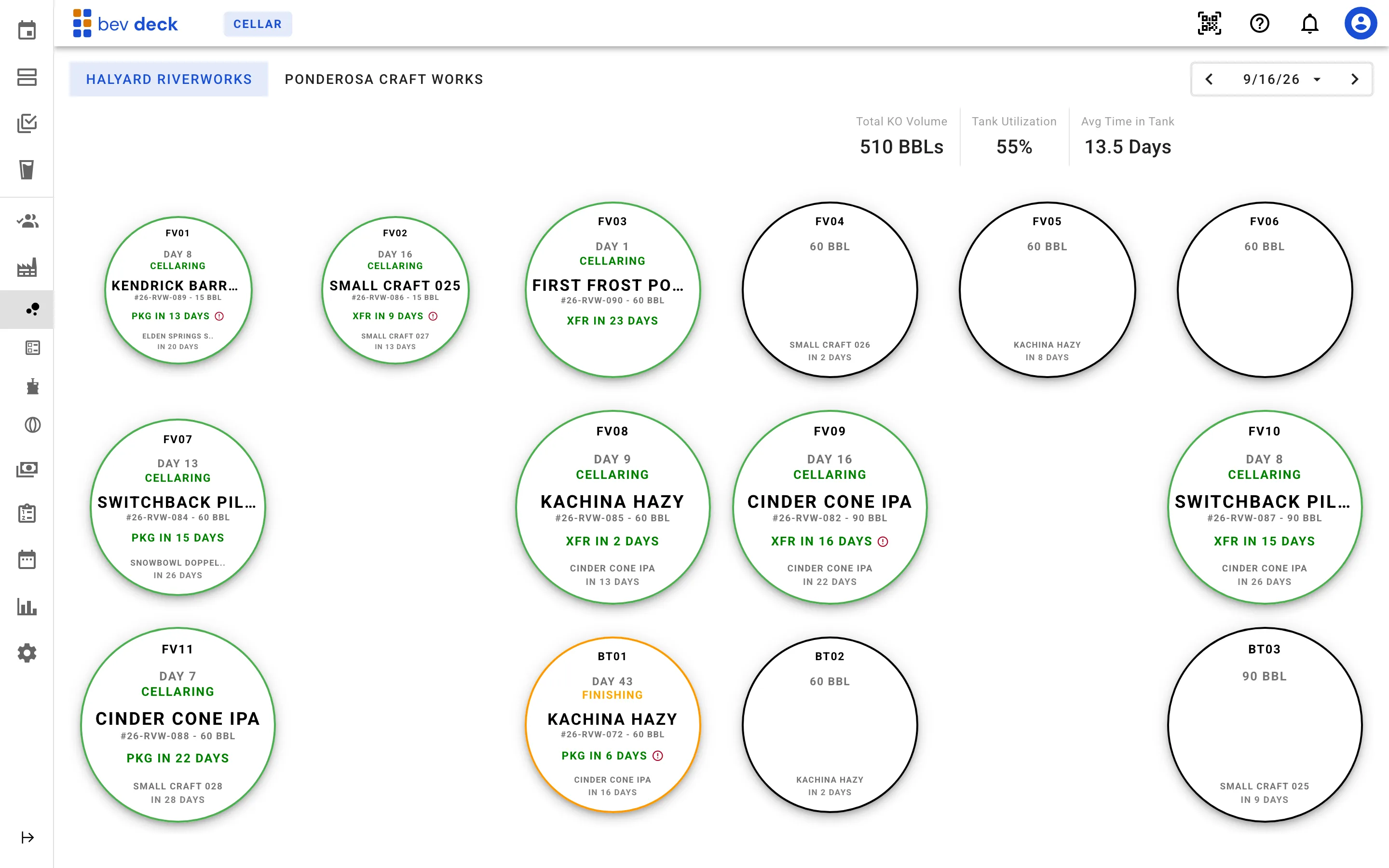Click the bev deck logo
This screenshot has width=1389, height=868.
(125, 24)
